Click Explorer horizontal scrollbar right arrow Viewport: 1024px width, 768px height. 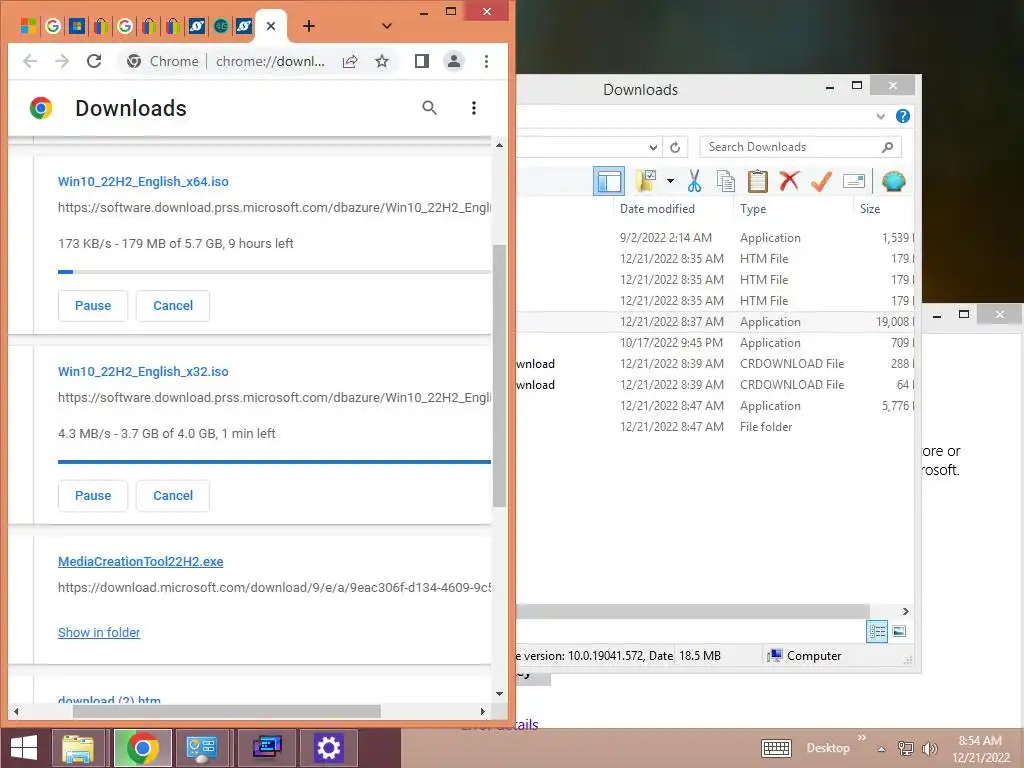click(905, 611)
